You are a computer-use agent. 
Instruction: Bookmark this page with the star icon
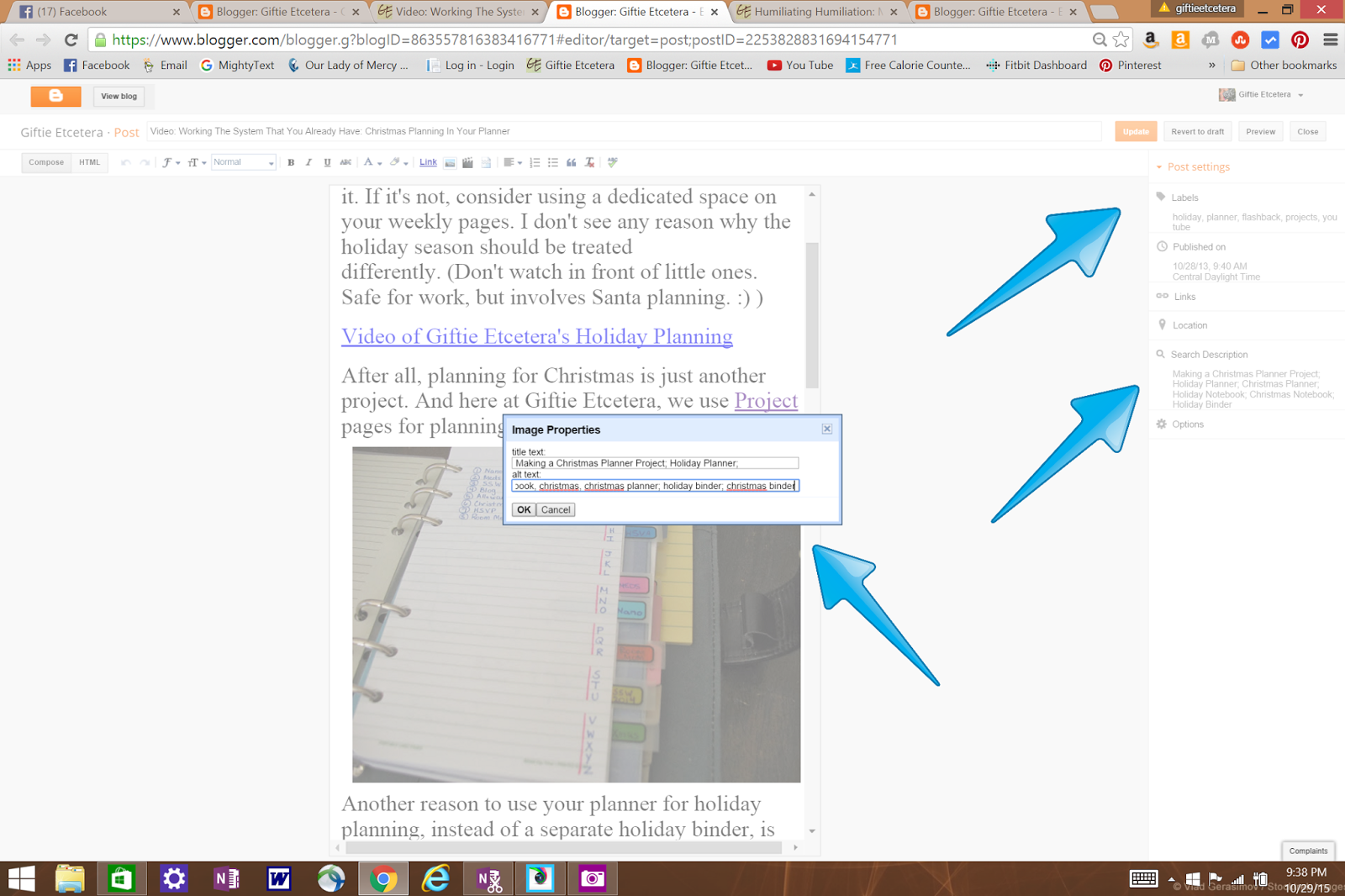coord(1121,40)
